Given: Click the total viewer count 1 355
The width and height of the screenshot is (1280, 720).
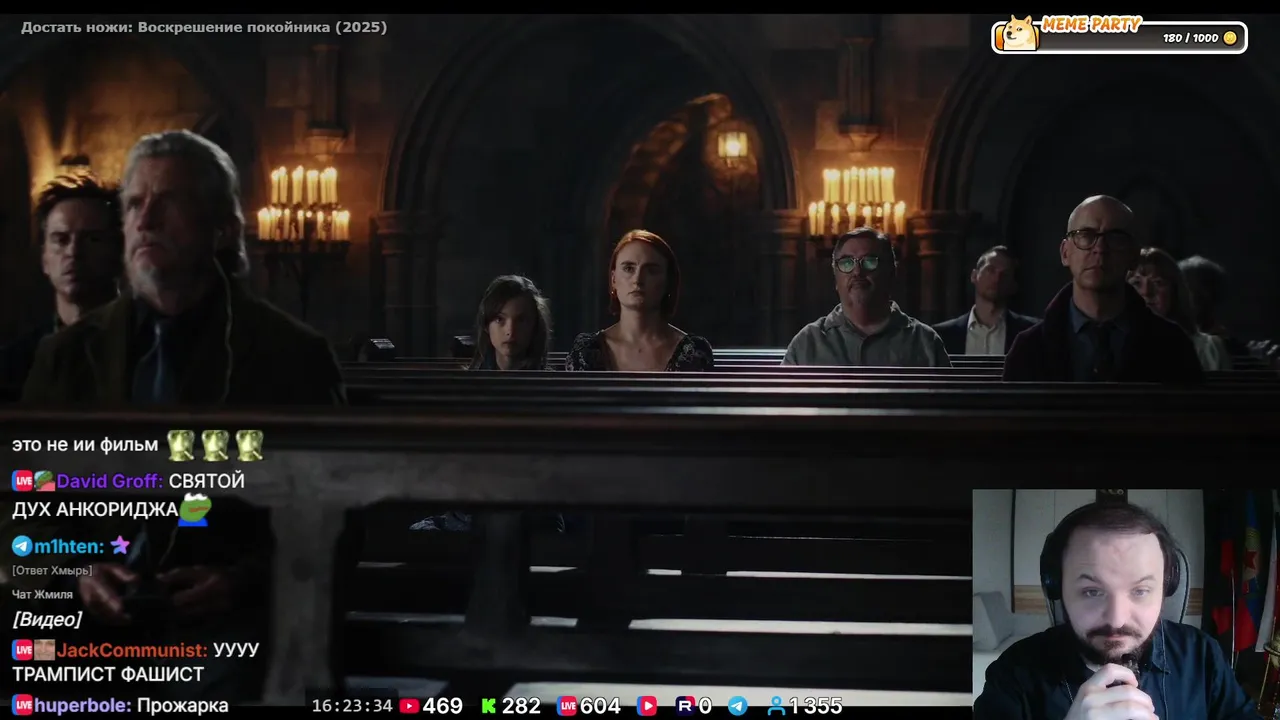Looking at the screenshot, I should click(816, 706).
